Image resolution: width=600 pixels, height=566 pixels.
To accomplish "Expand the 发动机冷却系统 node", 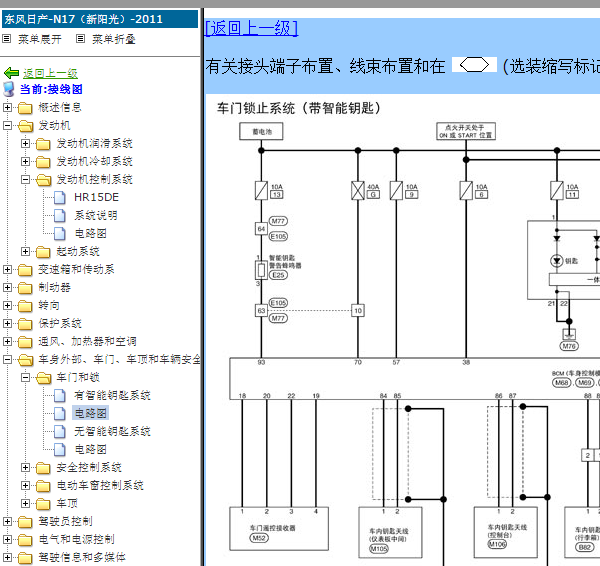I will [x=25, y=161].
